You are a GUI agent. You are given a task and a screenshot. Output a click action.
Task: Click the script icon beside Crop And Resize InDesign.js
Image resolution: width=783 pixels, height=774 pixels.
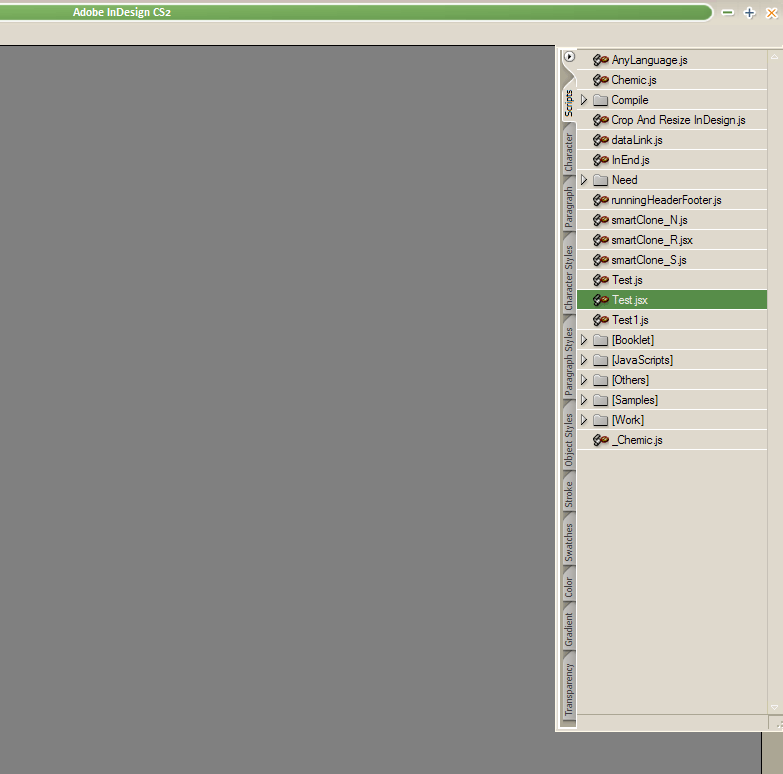click(600, 120)
